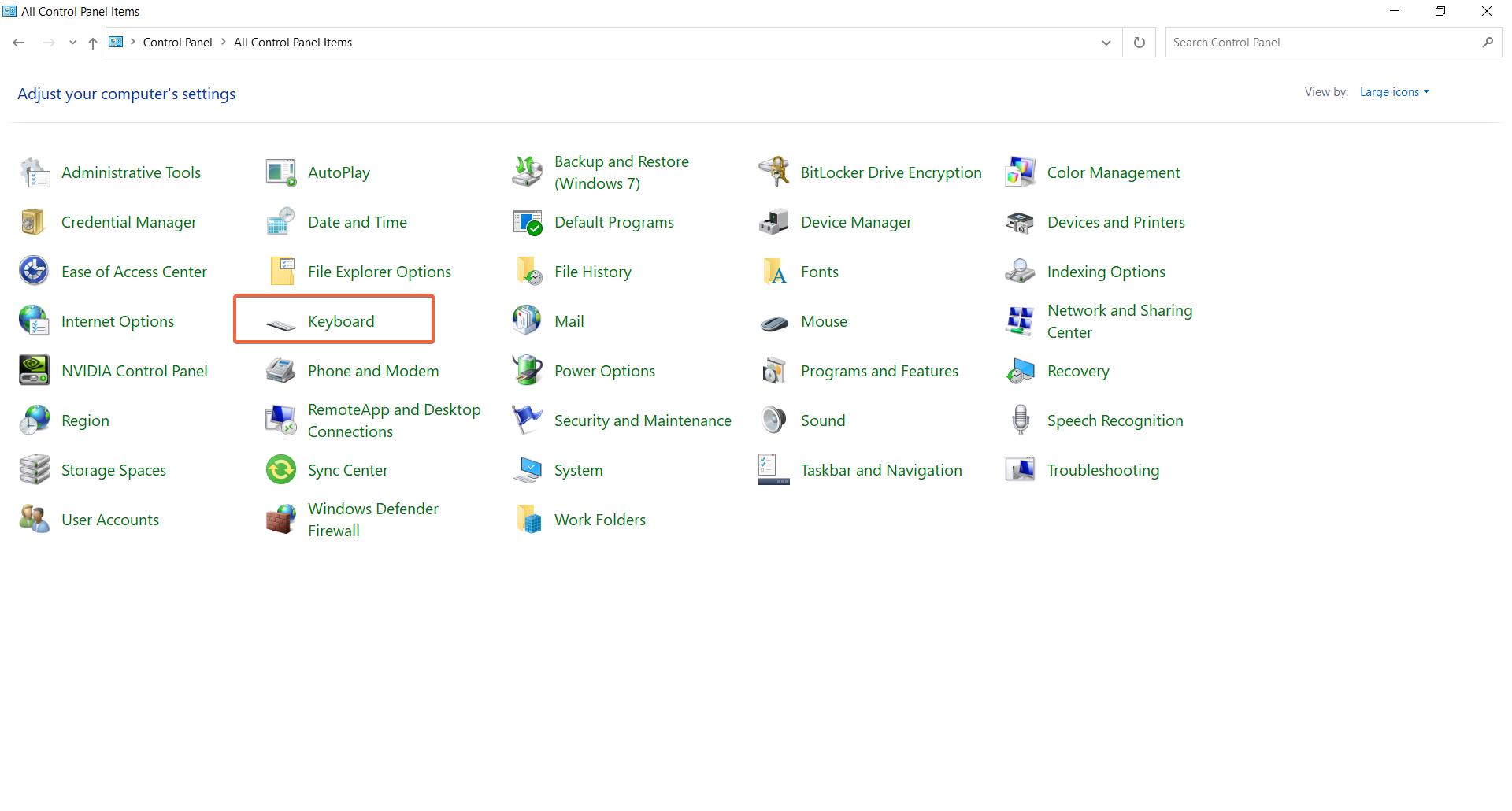Click the Device Manager icon
This screenshot has width=1512, height=811.
tap(773, 222)
